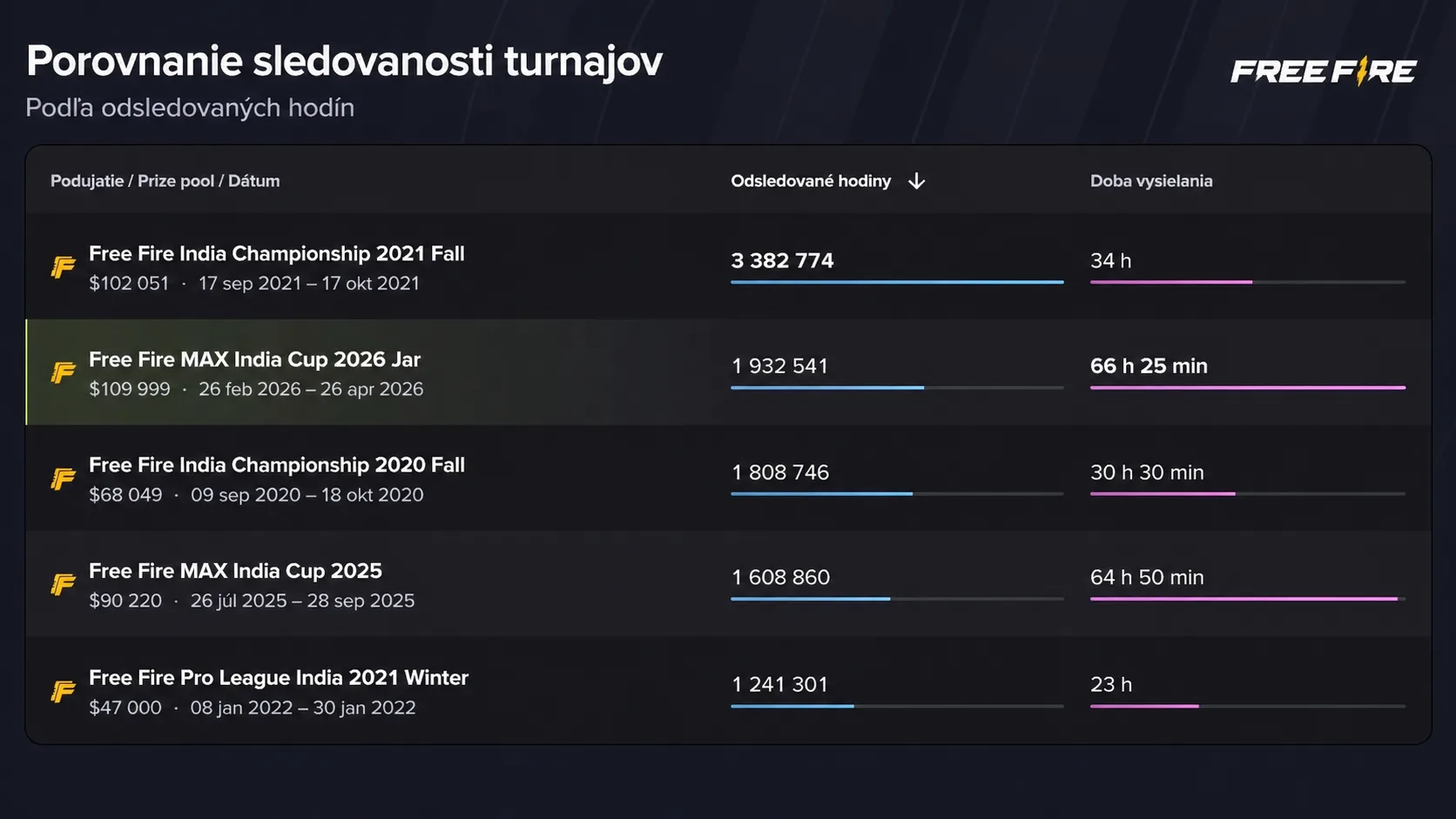Click icon beside Free Fire MAX India Cup 2025

pos(64,584)
